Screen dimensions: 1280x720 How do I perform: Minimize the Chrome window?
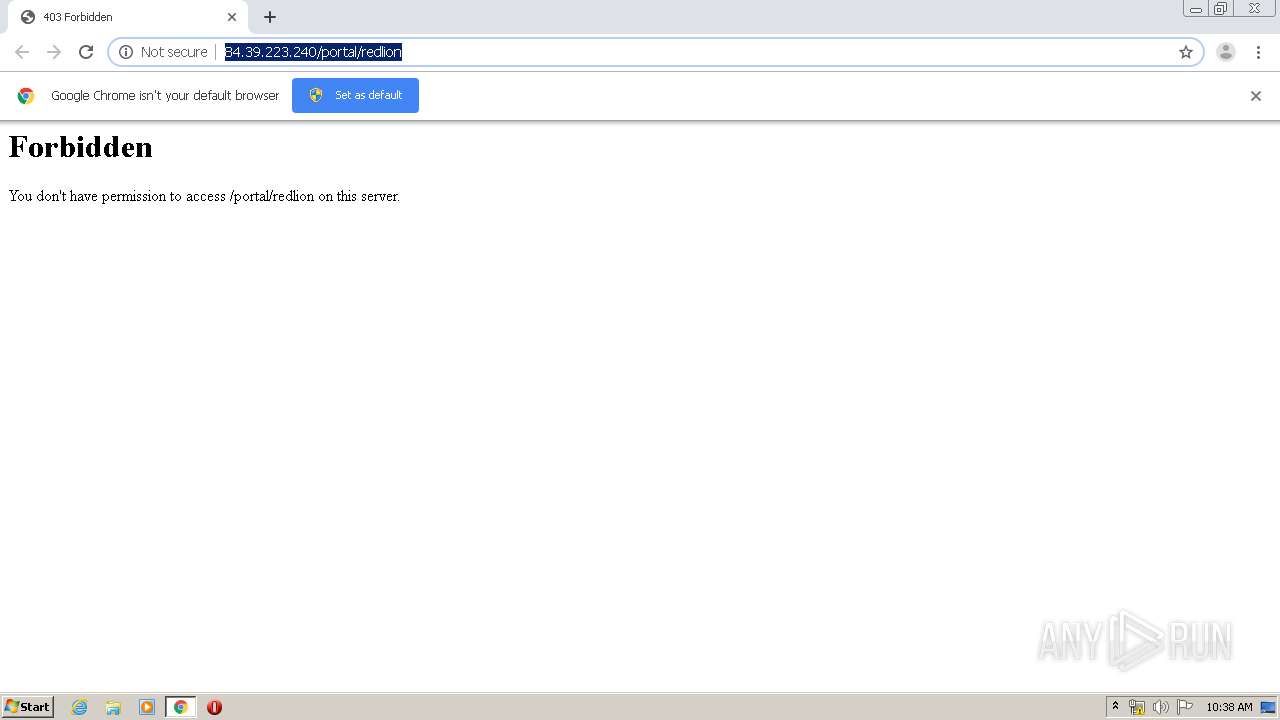pyautogui.click(x=1195, y=9)
